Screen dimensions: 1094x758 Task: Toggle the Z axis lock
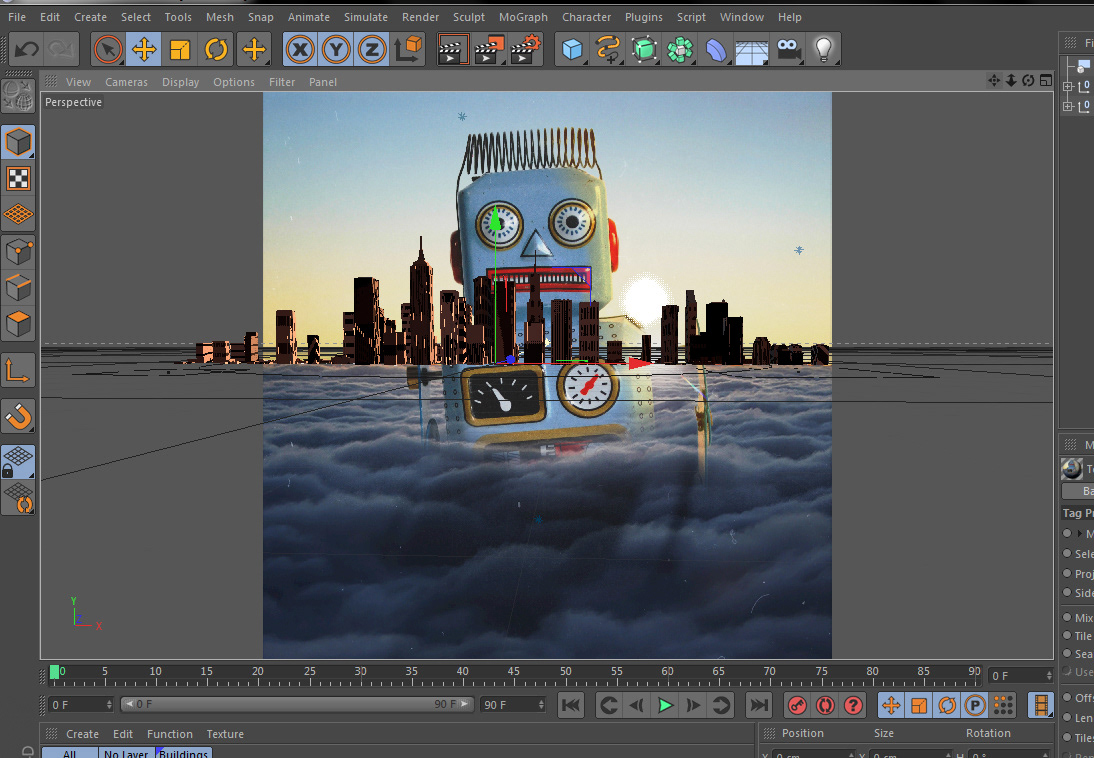372,49
